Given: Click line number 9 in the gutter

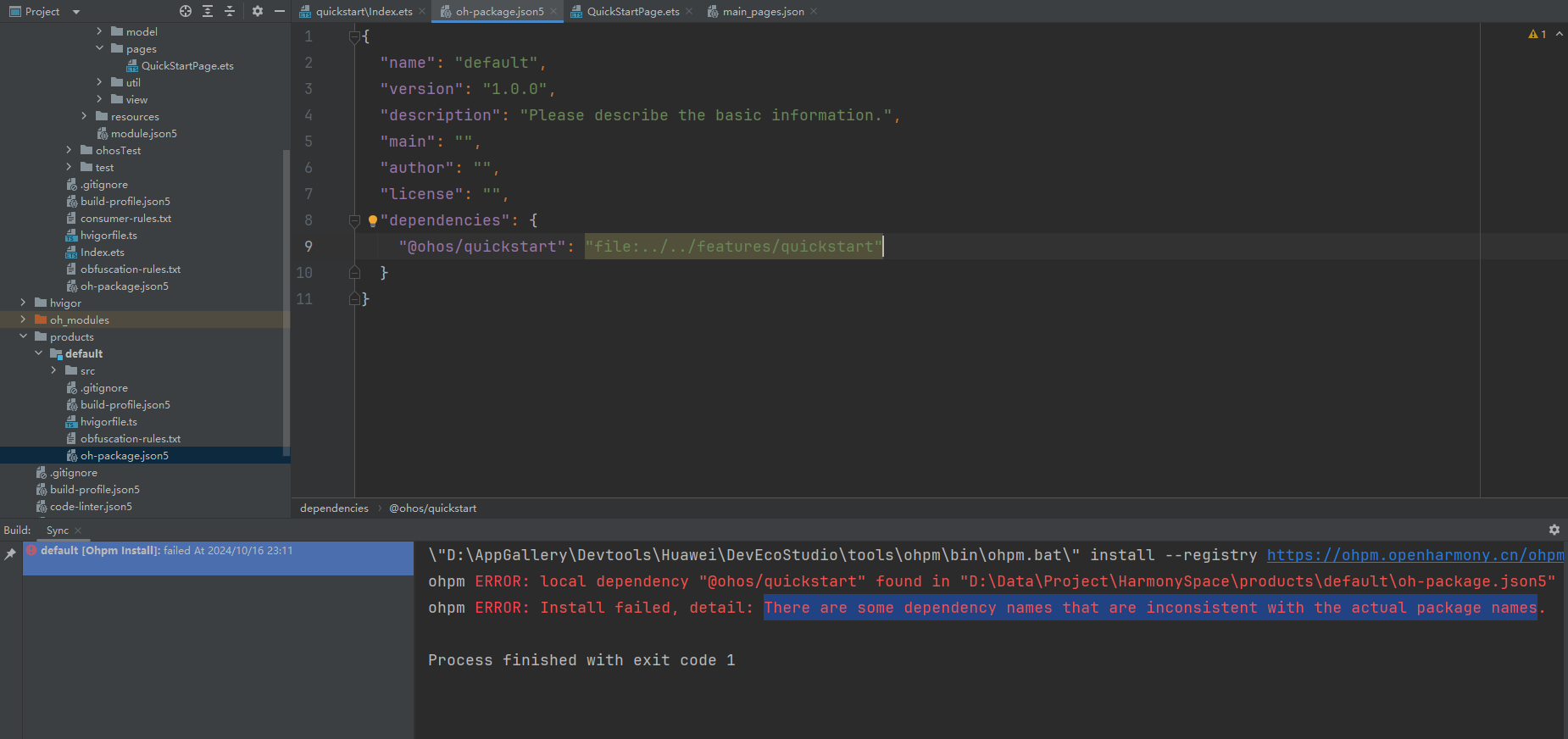Looking at the screenshot, I should (x=309, y=247).
